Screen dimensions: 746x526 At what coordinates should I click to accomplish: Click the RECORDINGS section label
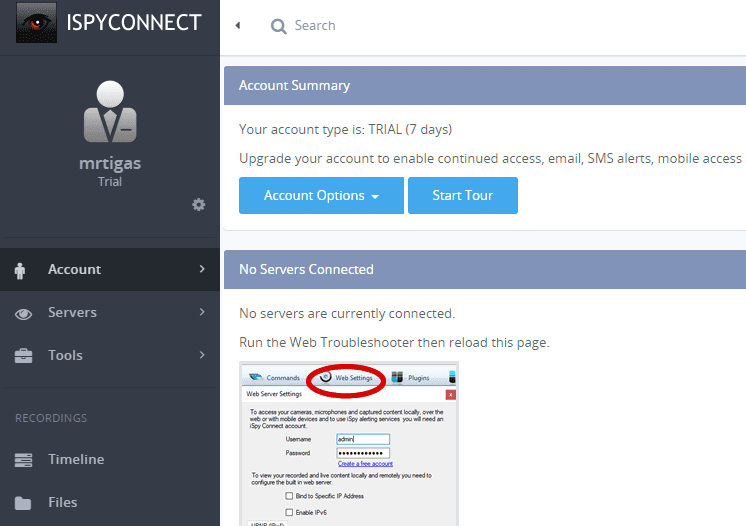pos(51,418)
